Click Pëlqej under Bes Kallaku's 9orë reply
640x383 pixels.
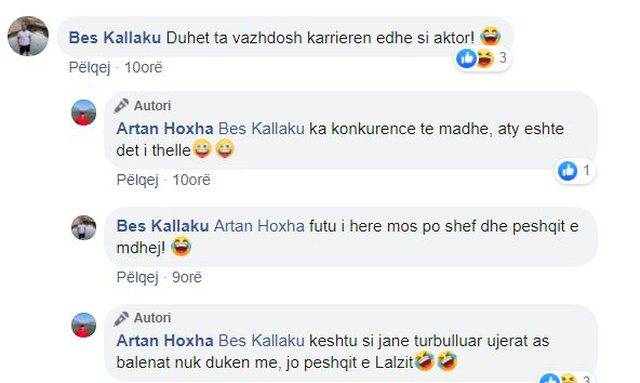(137, 277)
